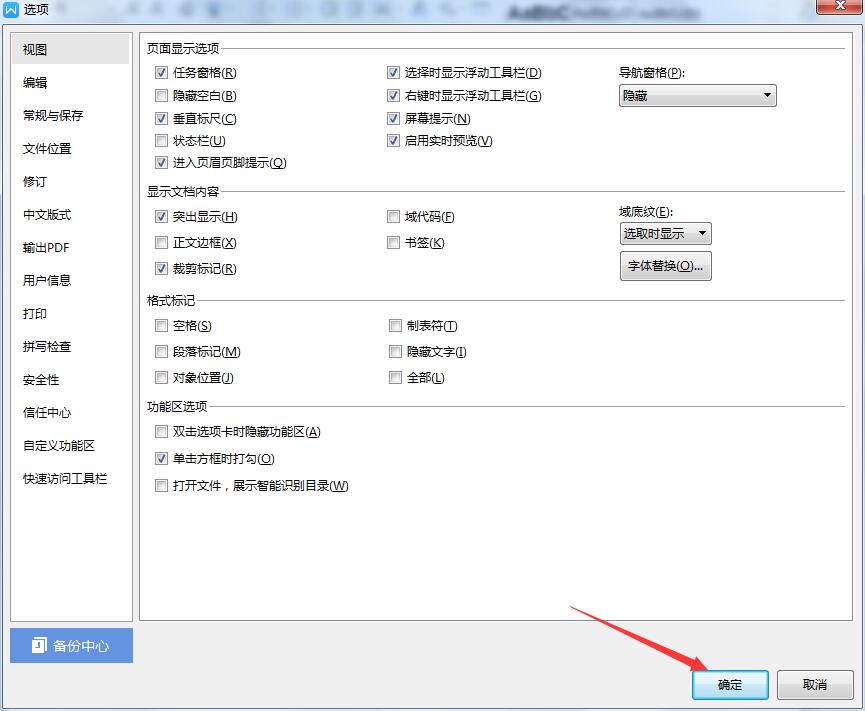Dismiss the dialog with 取消
Viewport: 865px width, 711px height.
pos(813,685)
